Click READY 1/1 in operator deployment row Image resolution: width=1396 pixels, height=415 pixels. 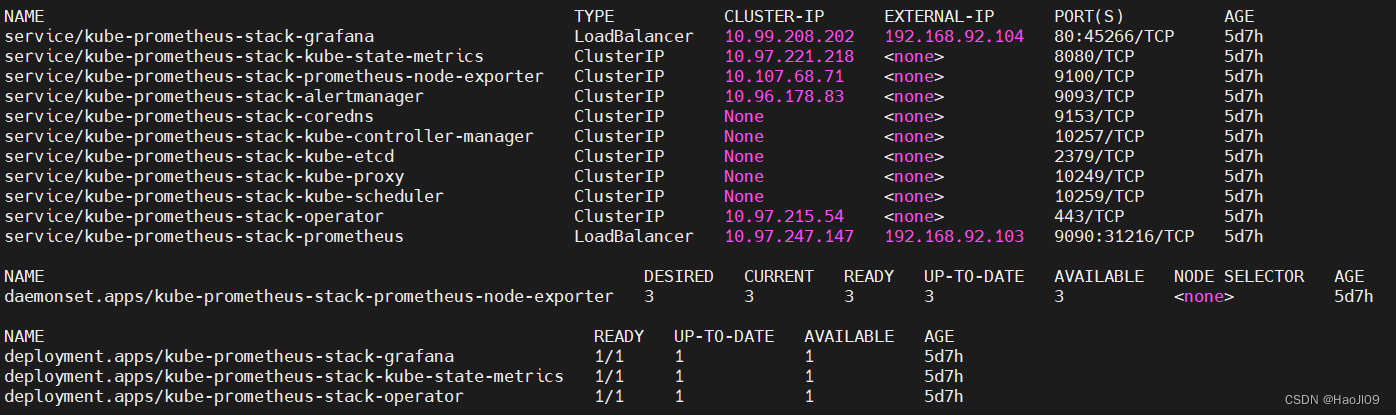pos(609,396)
